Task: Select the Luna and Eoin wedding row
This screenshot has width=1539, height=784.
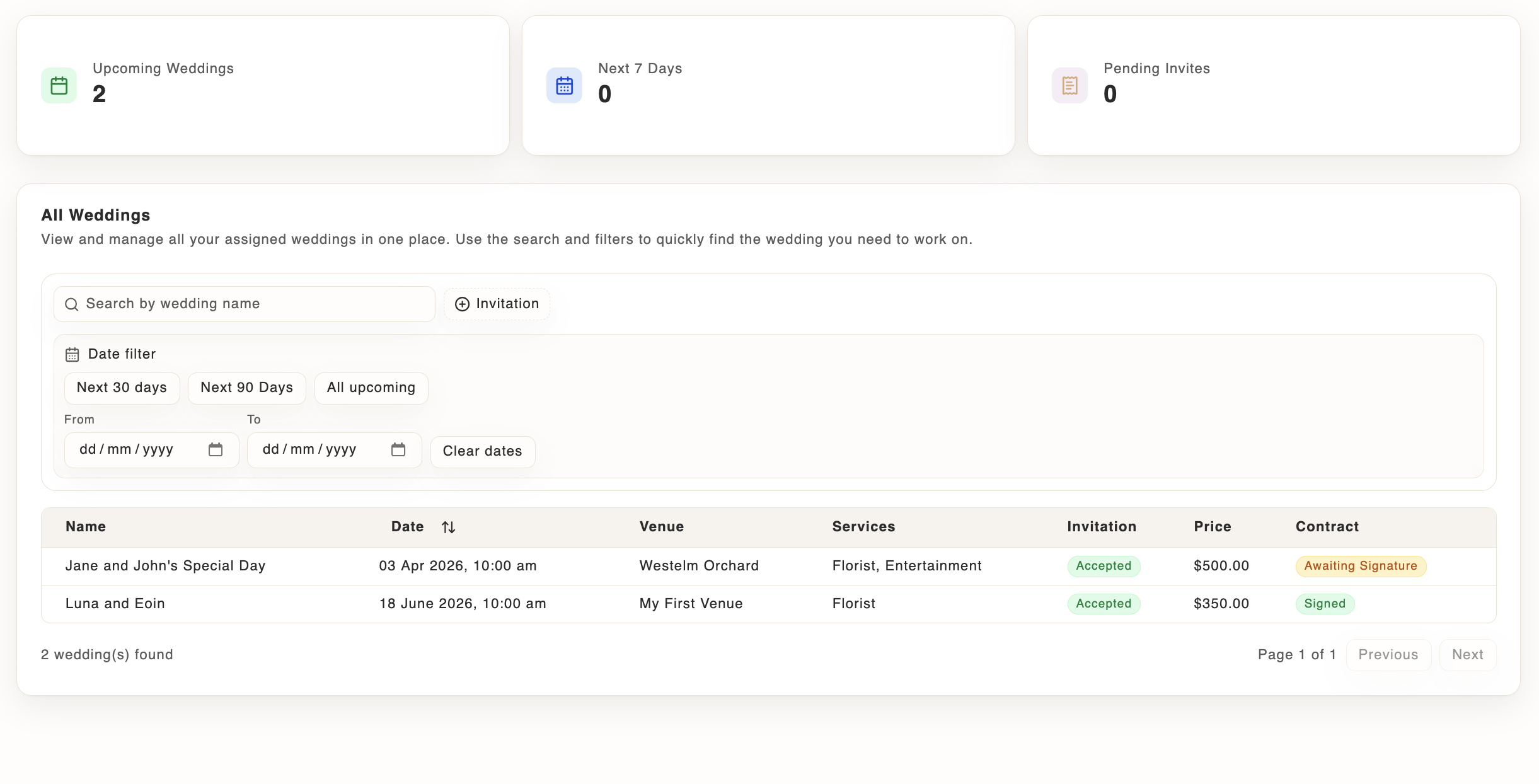Action: coord(115,603)
